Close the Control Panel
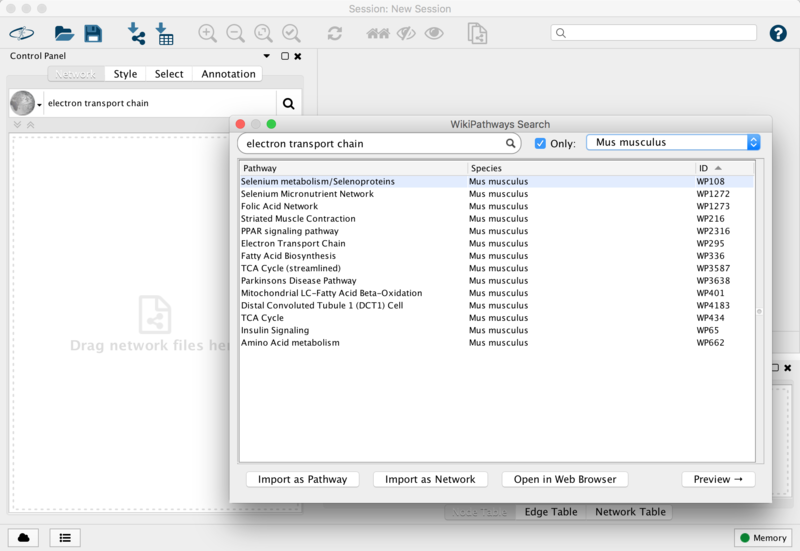The width and height of the screenshot is (800, 551). [298, 56]
